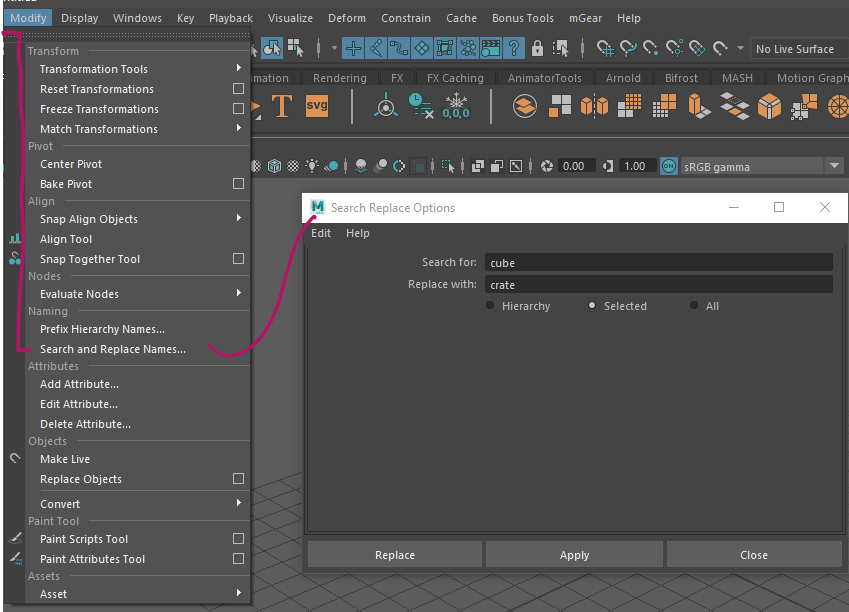Click the snap to grids plus icon
The height and width of the screenshot is (612, 849).
pyautogui.click(x=353, y=49)
